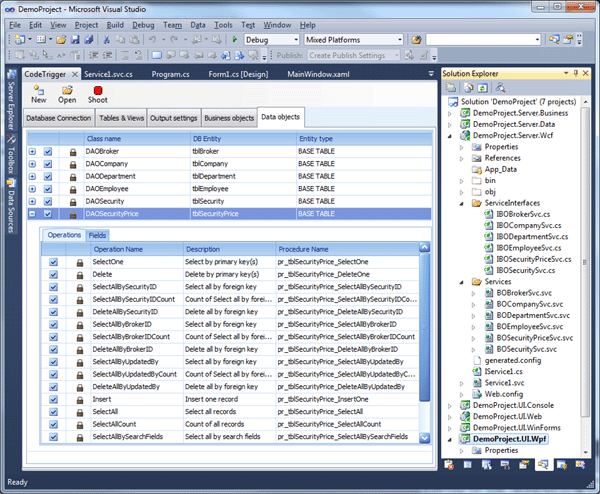Uncheck the DAOCompany checkbox

pyautogui.click(x=48, y=164)
